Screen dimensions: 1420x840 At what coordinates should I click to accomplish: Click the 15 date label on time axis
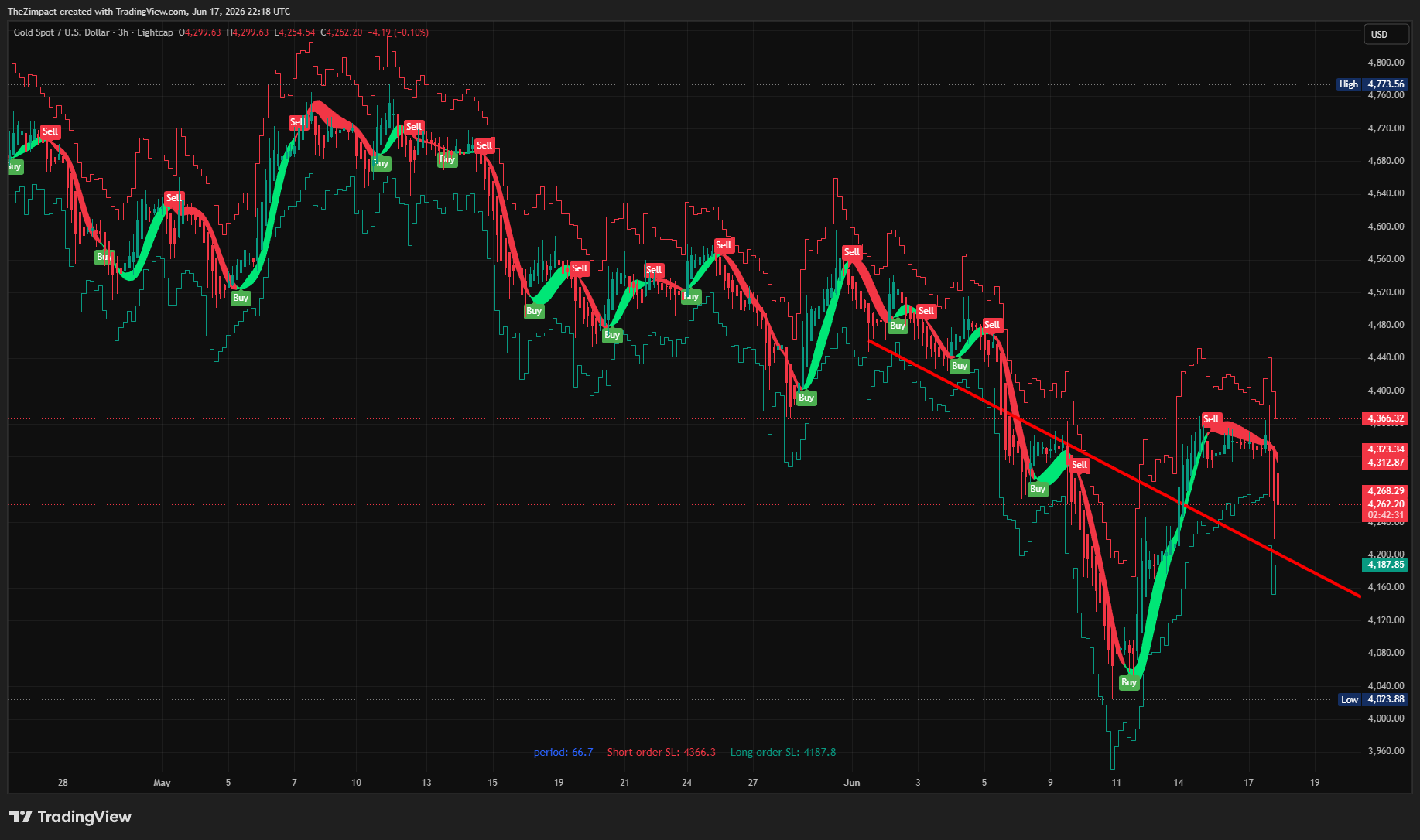[492, 783]
